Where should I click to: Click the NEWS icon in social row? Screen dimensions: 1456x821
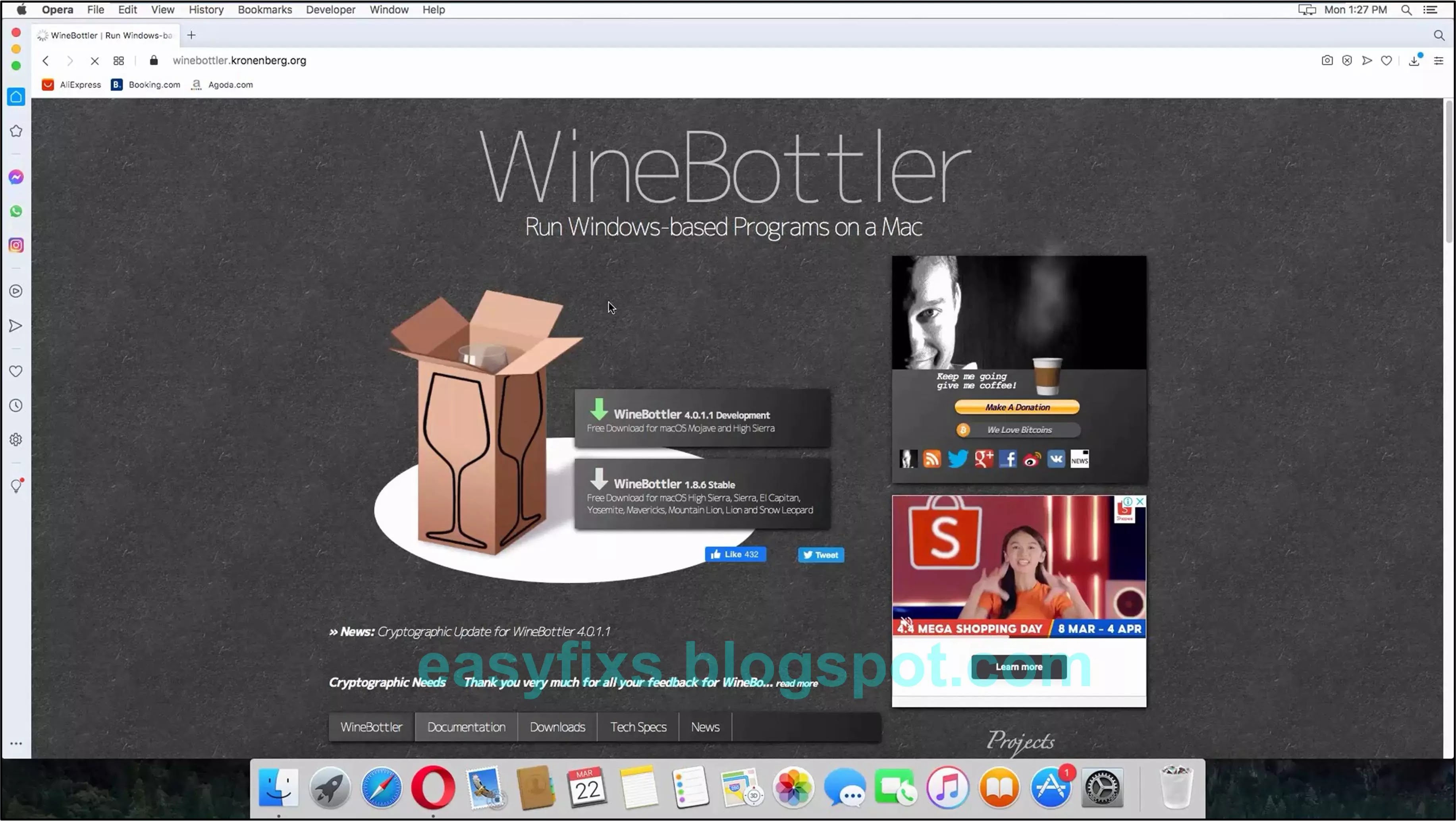(1080, 459)
